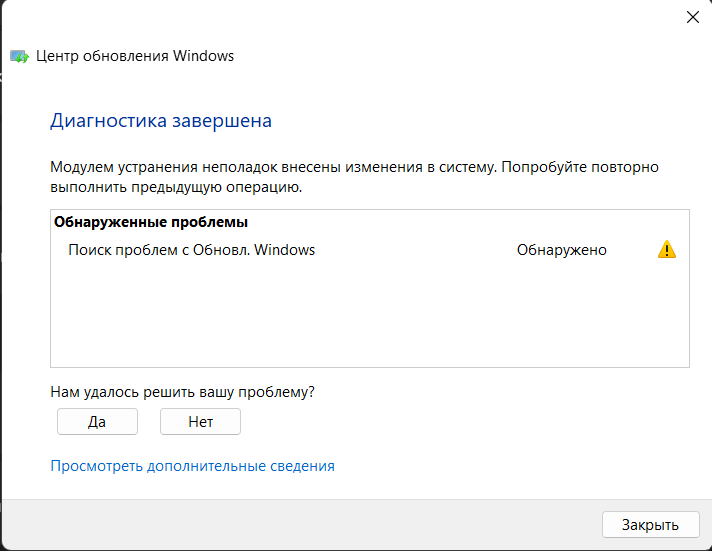Image resolution: width=712 pixels, height=551 pixels.
Task: Answer Да to the problem solved question
Action: 97,422
